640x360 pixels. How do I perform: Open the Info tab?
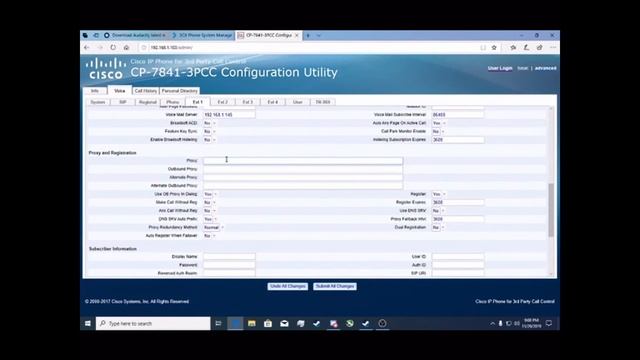coord(95,91)
